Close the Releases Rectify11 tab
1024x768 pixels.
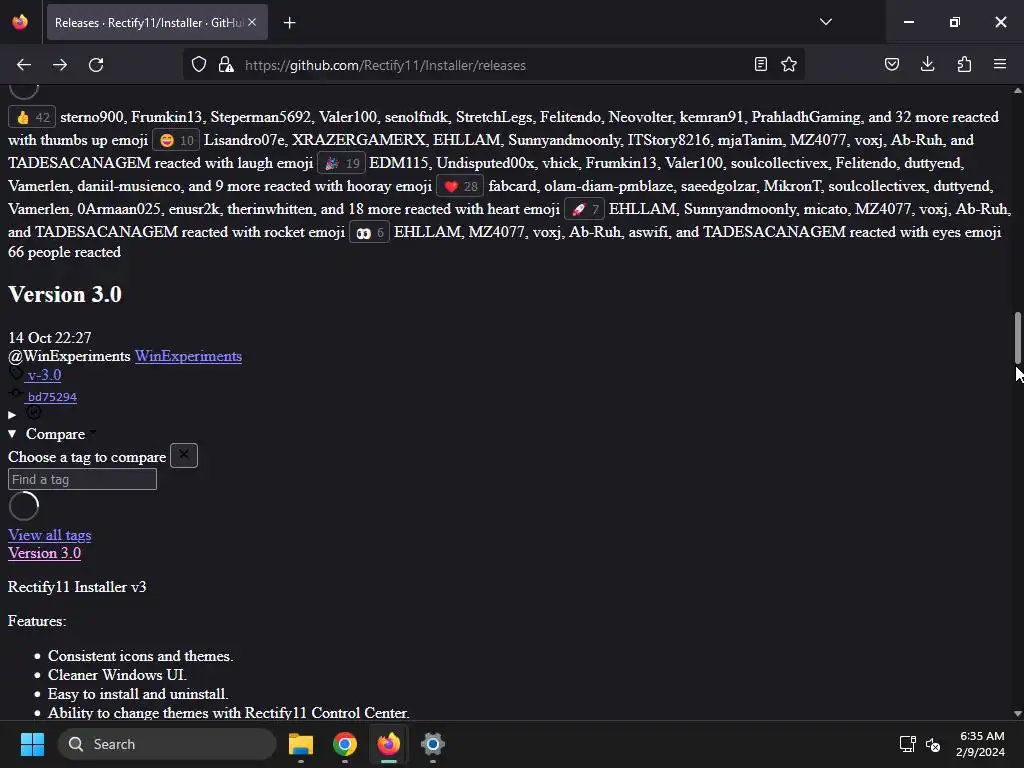252,22
